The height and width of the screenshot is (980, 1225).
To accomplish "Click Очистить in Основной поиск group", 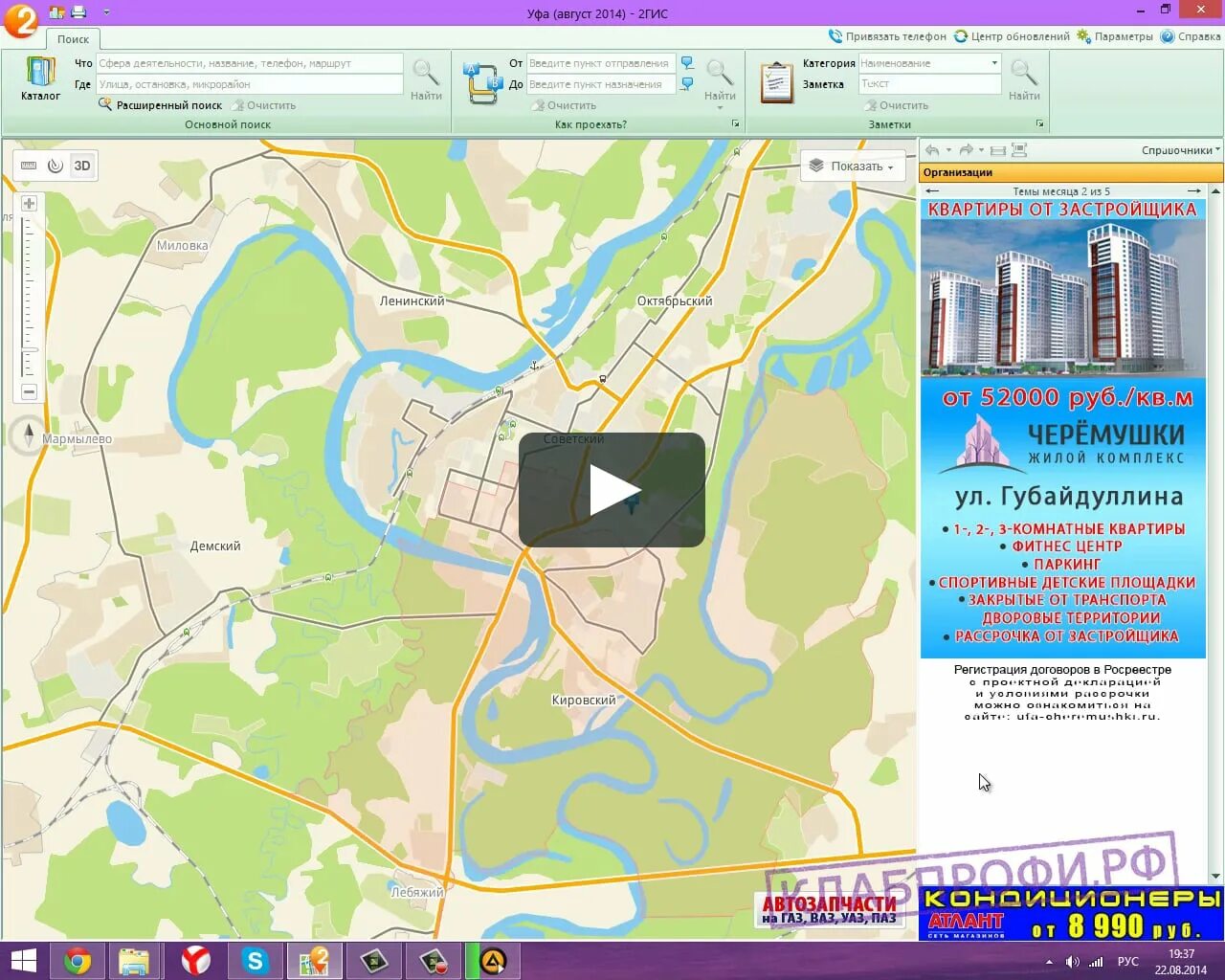I will pyautogui.click(x=264, y=105).
